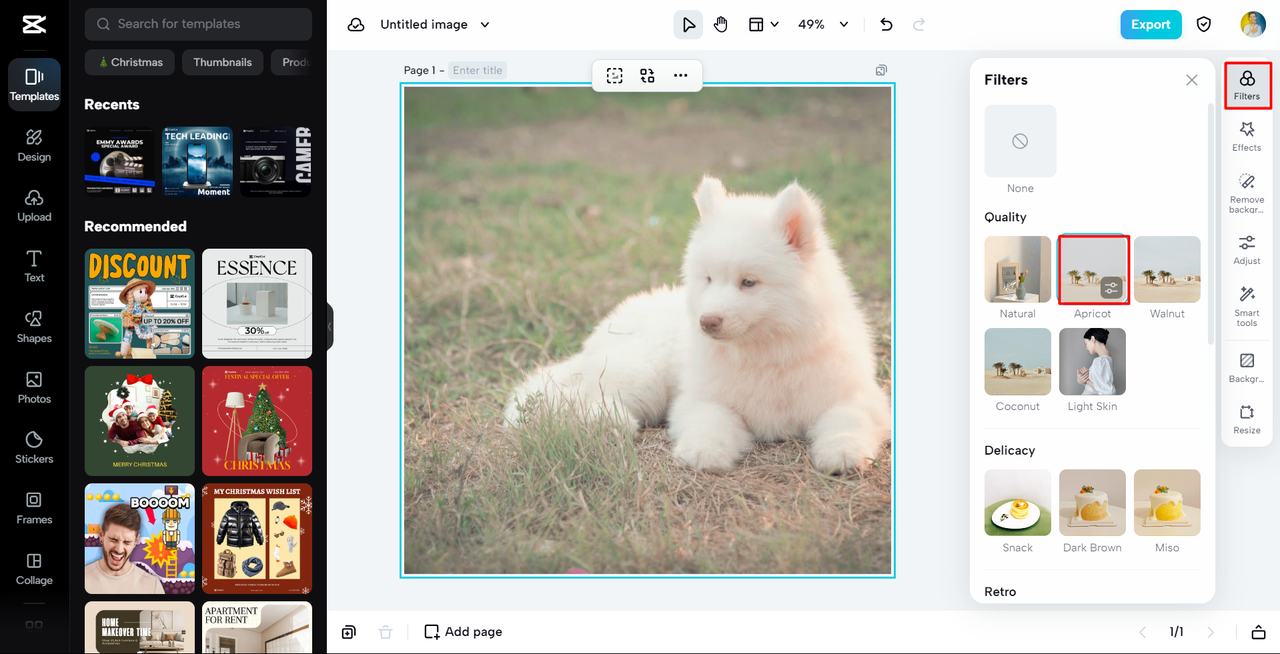
Task: Filter templates by Christmas tag
Action: [x=130, y=62]
